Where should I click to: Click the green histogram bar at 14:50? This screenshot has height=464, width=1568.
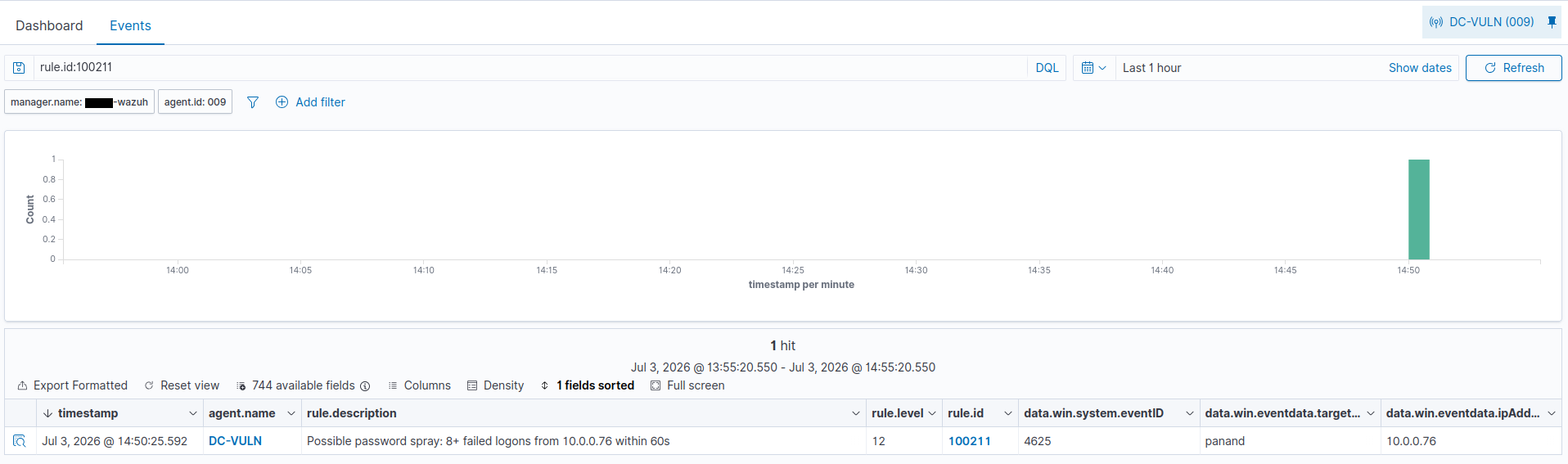click(x=1419, y=209)
